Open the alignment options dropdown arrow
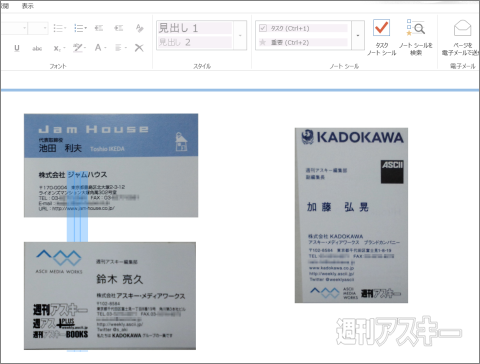 point(125,48)
